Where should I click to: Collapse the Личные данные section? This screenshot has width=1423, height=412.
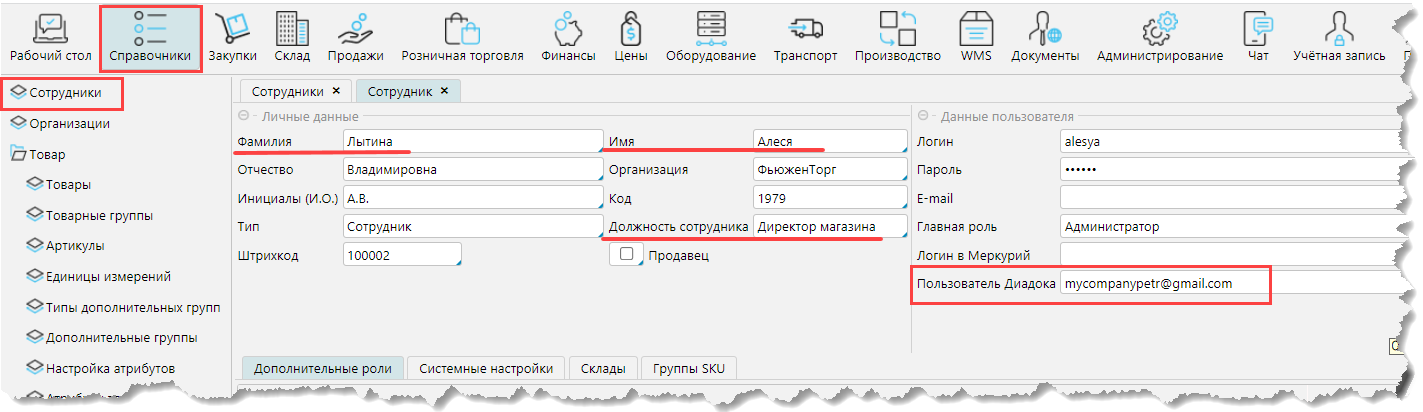pyautogui.click(x=244, y=117)
